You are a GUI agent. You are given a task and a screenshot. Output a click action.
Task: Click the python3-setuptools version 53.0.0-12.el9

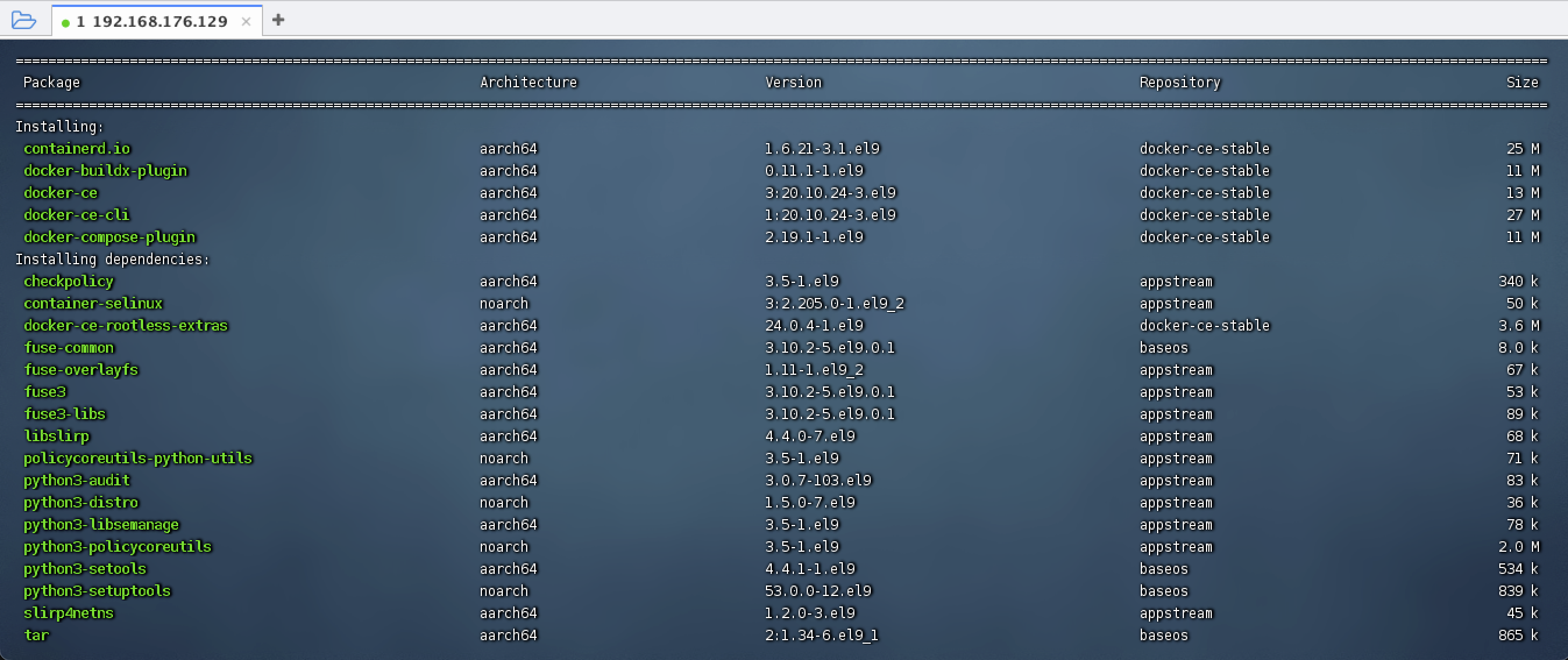[x=818, y=591]
